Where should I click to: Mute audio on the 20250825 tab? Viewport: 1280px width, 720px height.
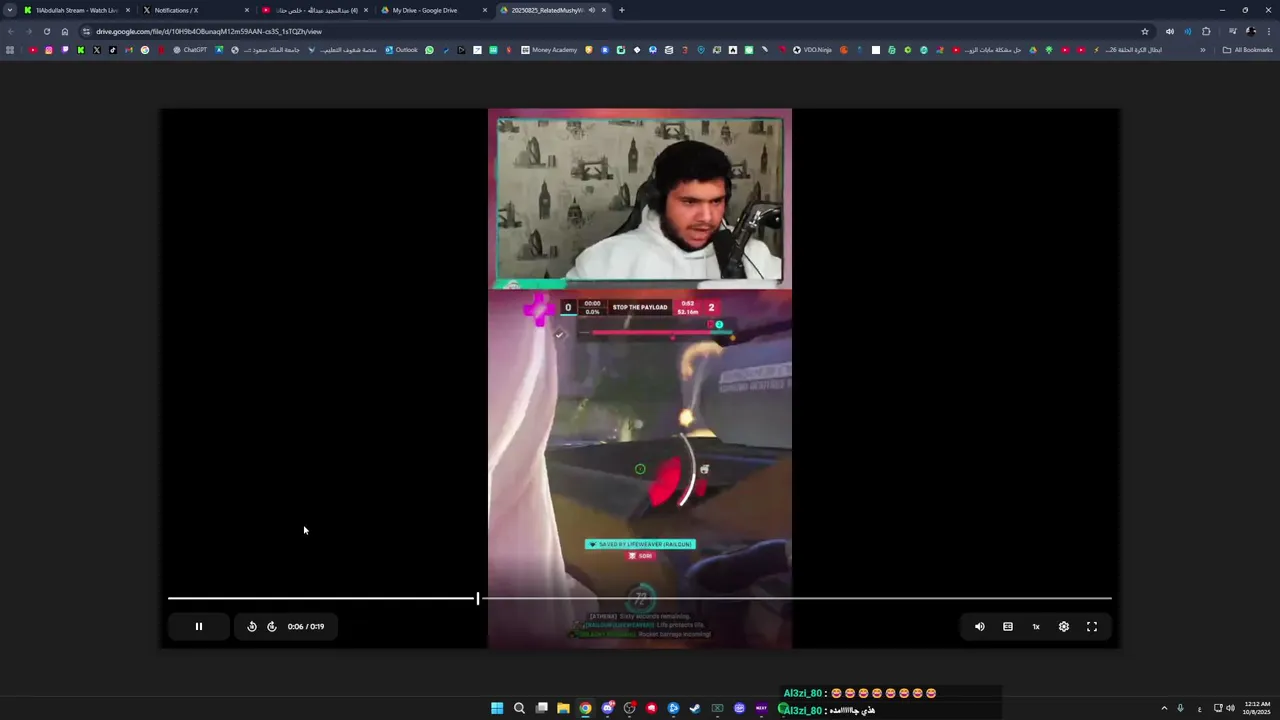click(592, 10)
